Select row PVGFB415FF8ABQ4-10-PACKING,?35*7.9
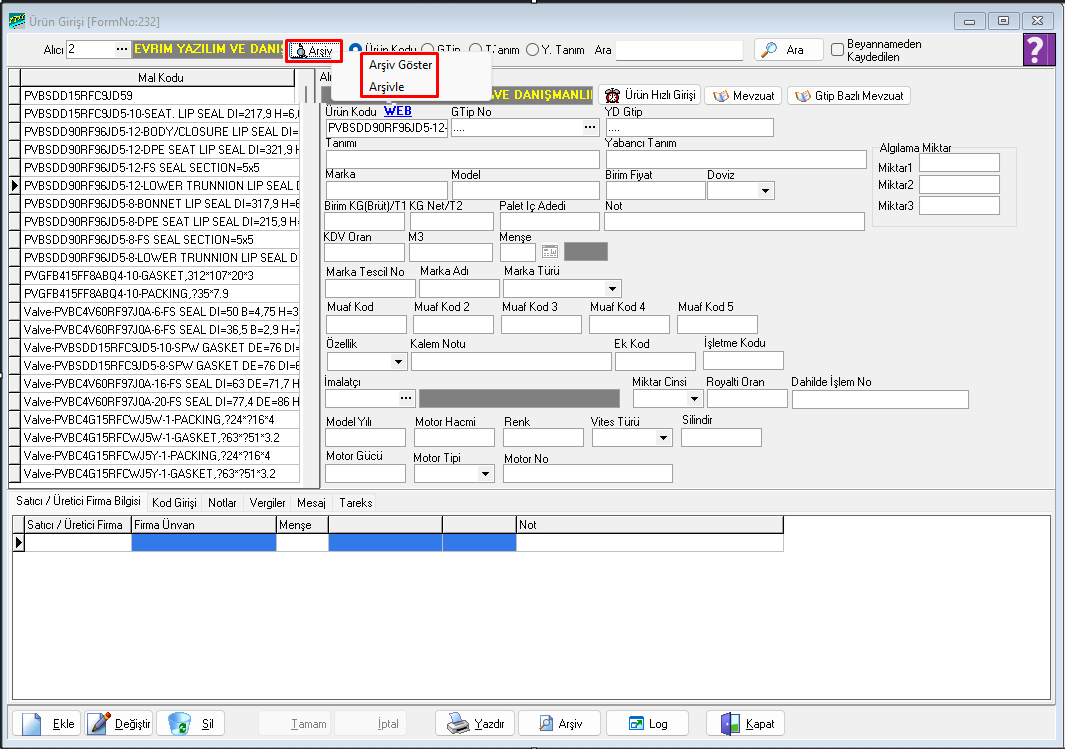 (160, 293)
